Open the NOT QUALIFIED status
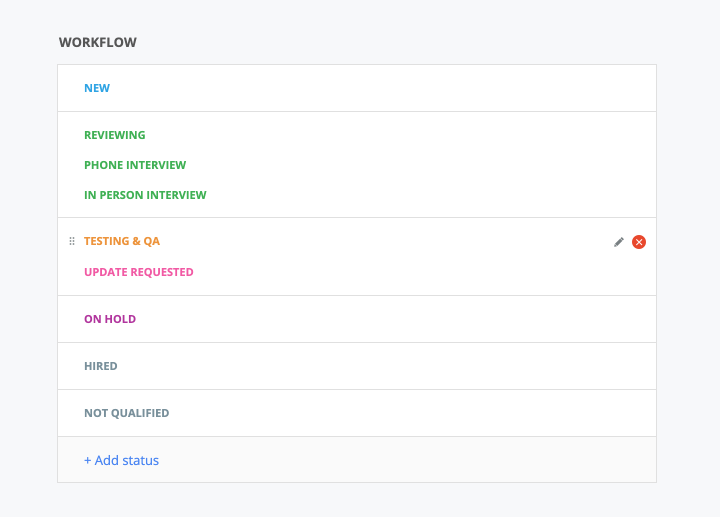720x517 pixels. point(127,413)
